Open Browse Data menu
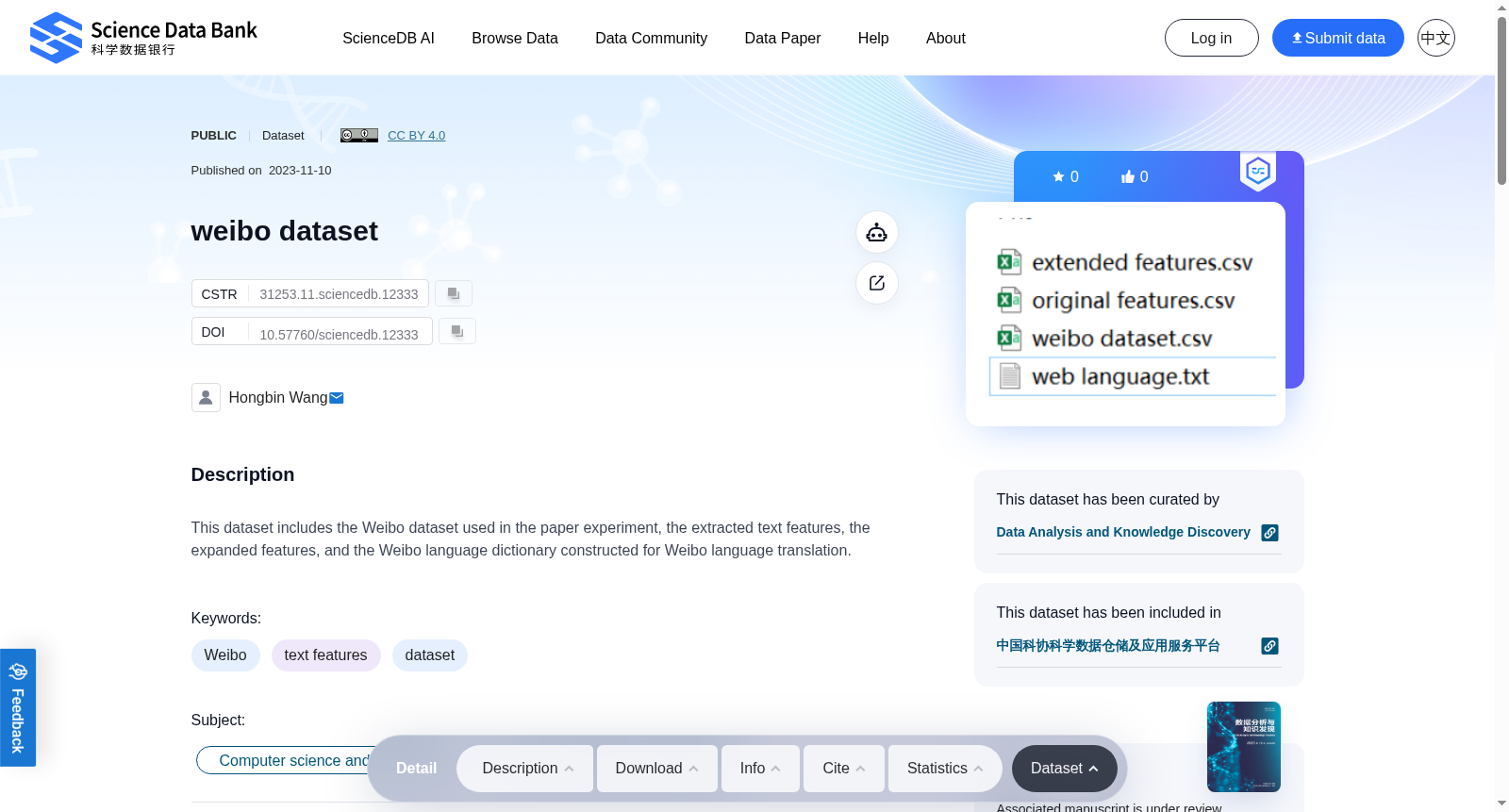The image size is (1509, 812). [x=515, y=38]
